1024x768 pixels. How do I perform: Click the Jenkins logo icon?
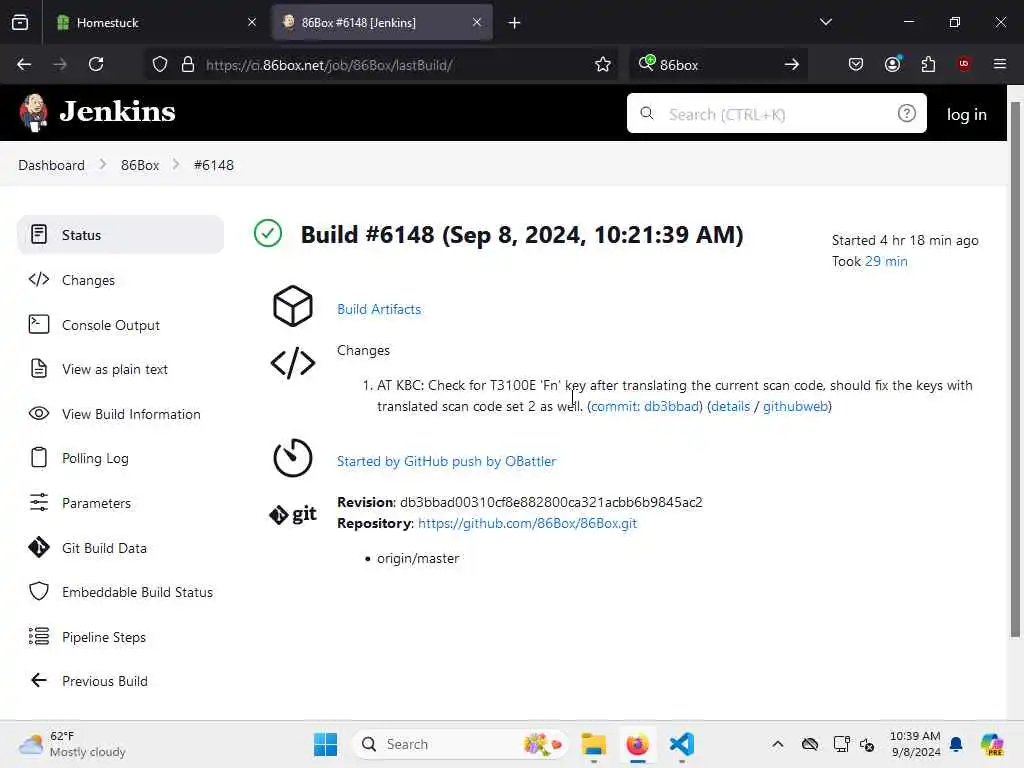click(33, 112)
